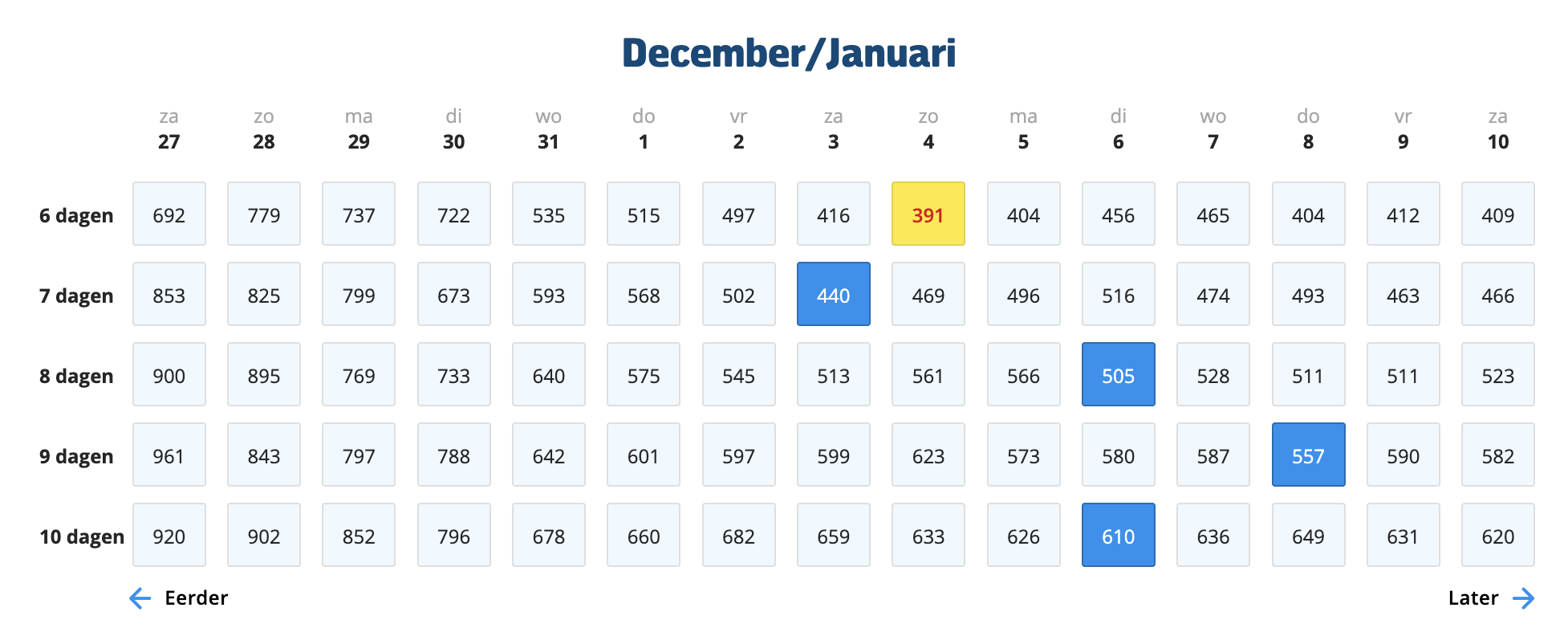Choose the 568 price on do 1

[643, 295]
